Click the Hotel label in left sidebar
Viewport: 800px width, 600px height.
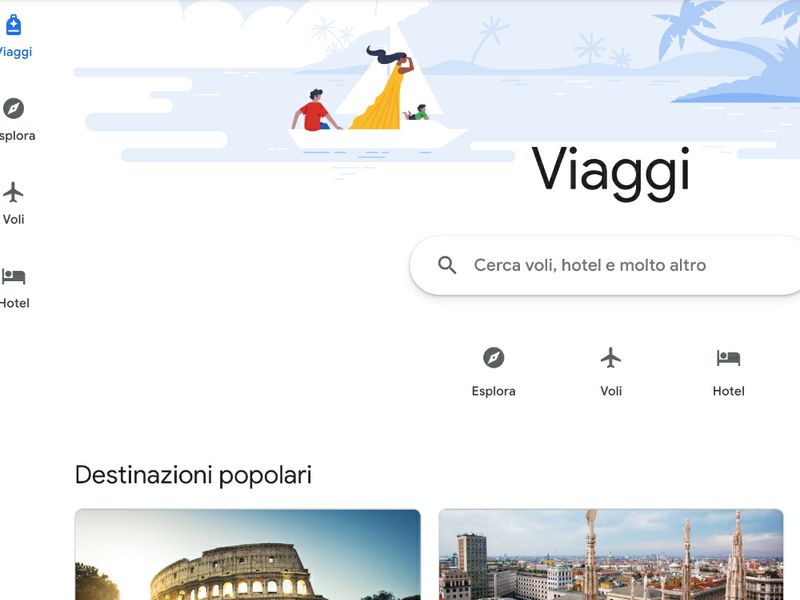coord(15,303)
